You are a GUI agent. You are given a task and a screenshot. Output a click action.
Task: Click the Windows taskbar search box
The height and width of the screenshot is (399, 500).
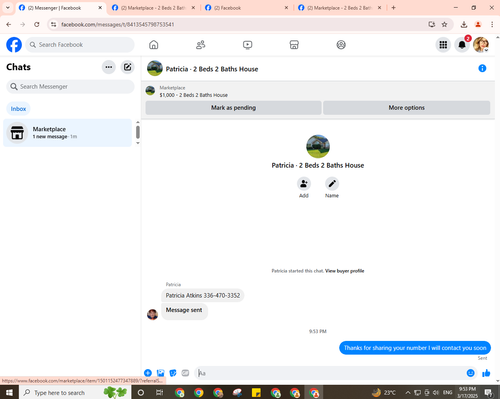(75, 392)
